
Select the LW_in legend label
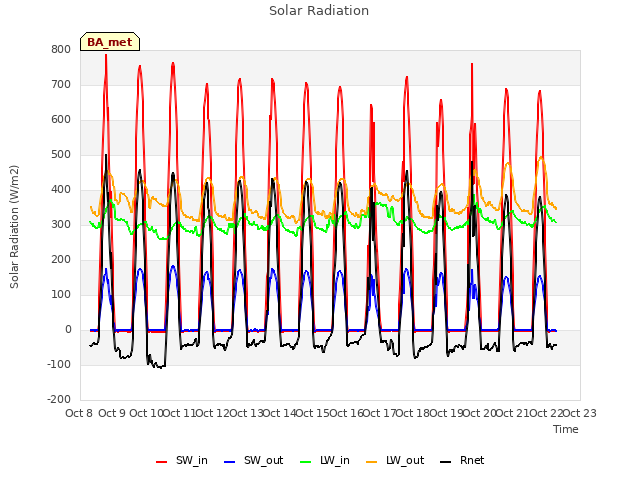[x=335, y=460]
